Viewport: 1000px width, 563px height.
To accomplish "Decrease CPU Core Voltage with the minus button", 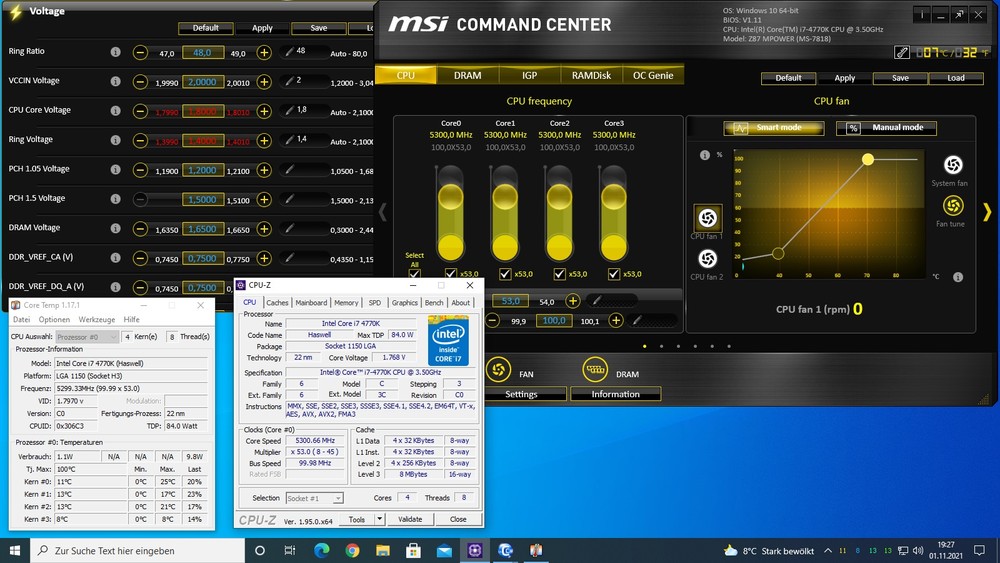I will point(140,112).
